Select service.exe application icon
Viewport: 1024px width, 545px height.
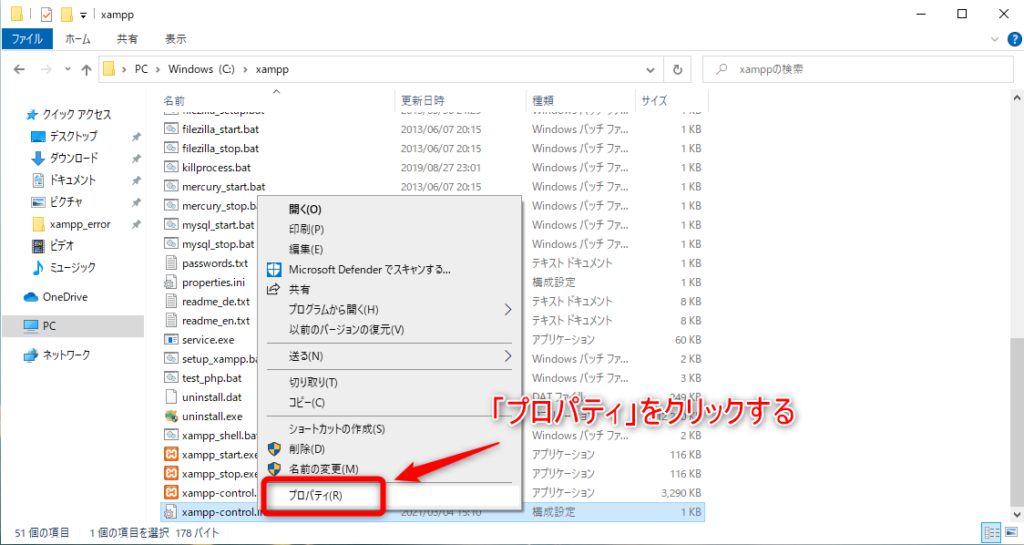171,339
